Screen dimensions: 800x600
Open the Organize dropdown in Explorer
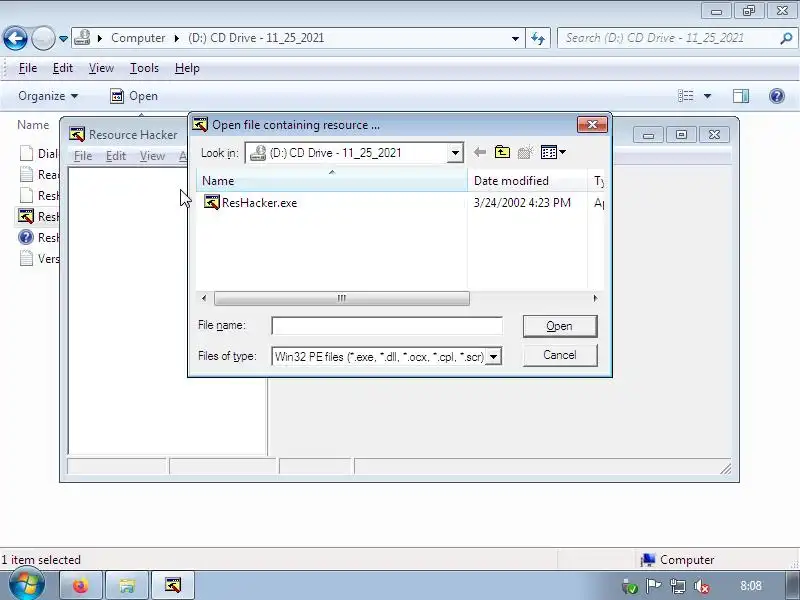point(48,96)
